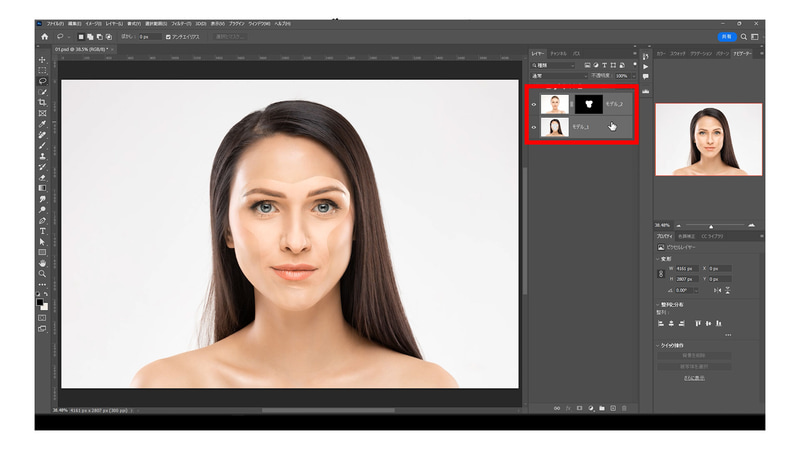The width and height of the screenshot is (800, 450).
Task: Click the flip horizontal icon in Properties
Action: click(717, 290)
